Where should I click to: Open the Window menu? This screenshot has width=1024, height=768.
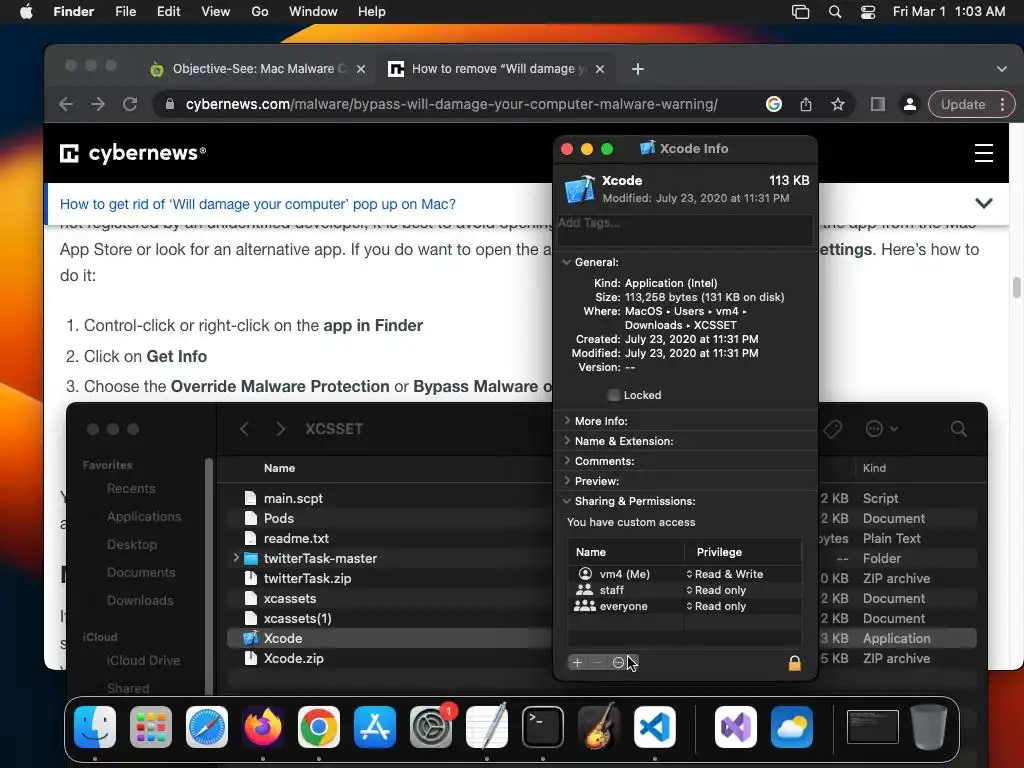point(313,12)
